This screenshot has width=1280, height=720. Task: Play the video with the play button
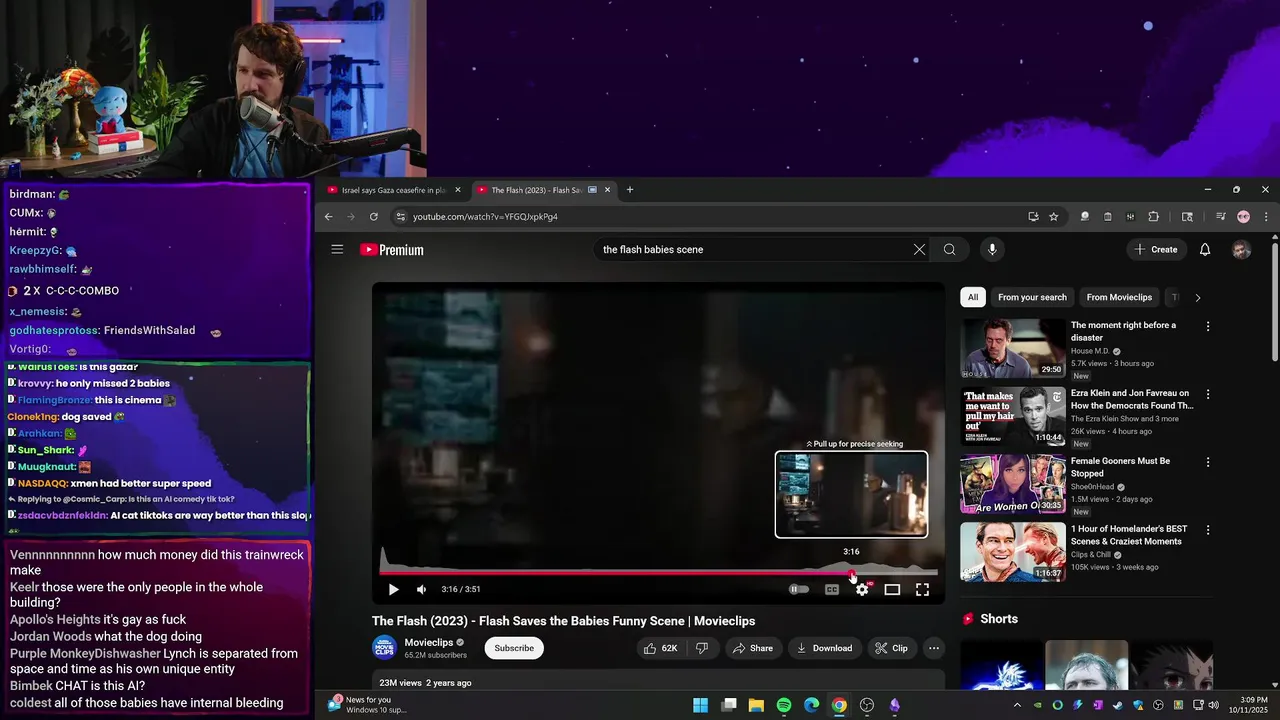coord(393,590)
